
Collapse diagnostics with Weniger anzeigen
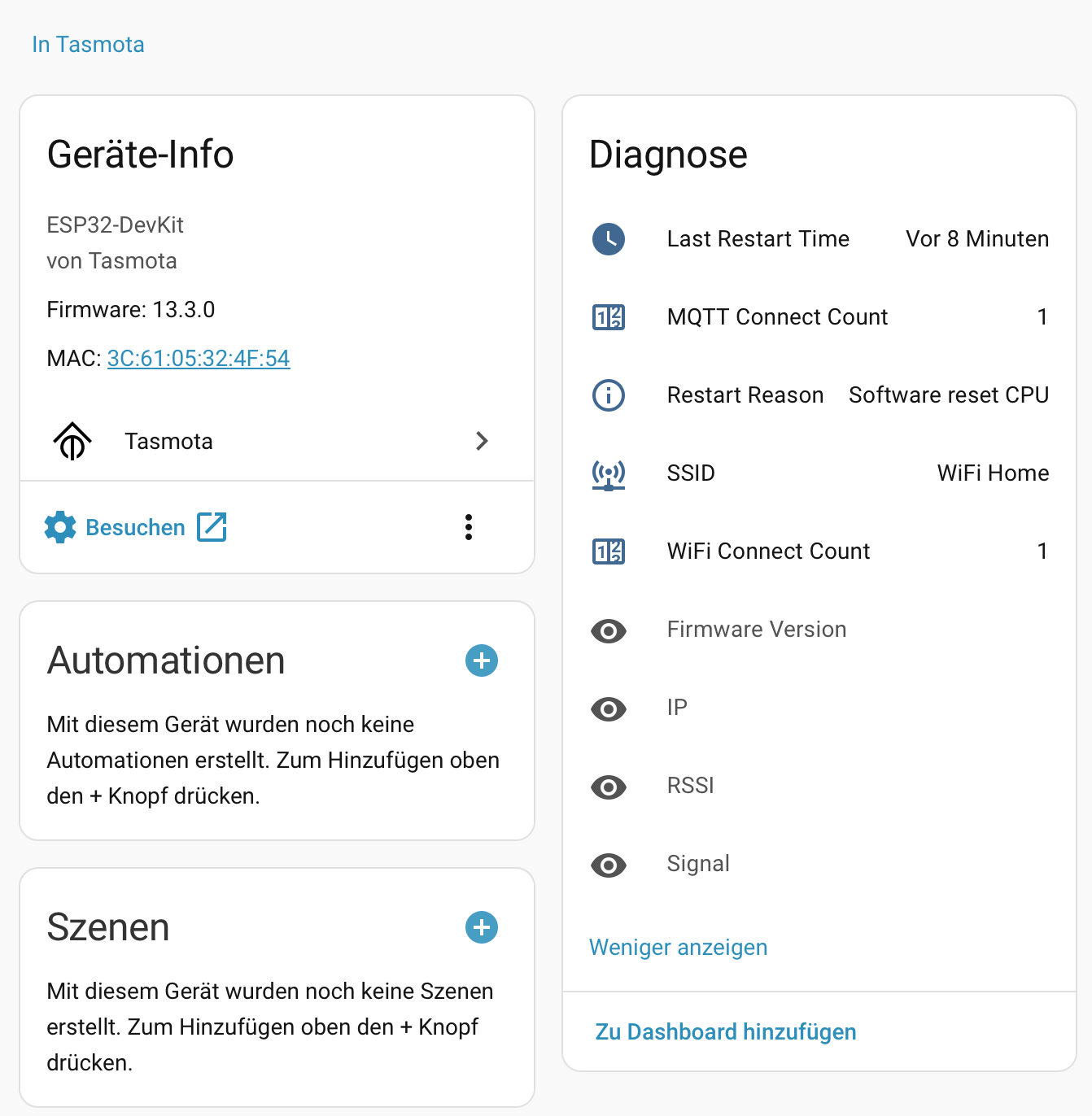point(678,948)
